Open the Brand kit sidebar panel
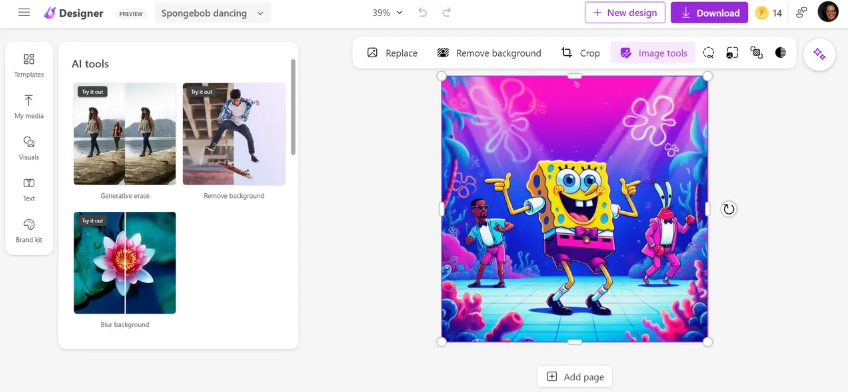The image size is (848, 392). [x=29, y=231]
